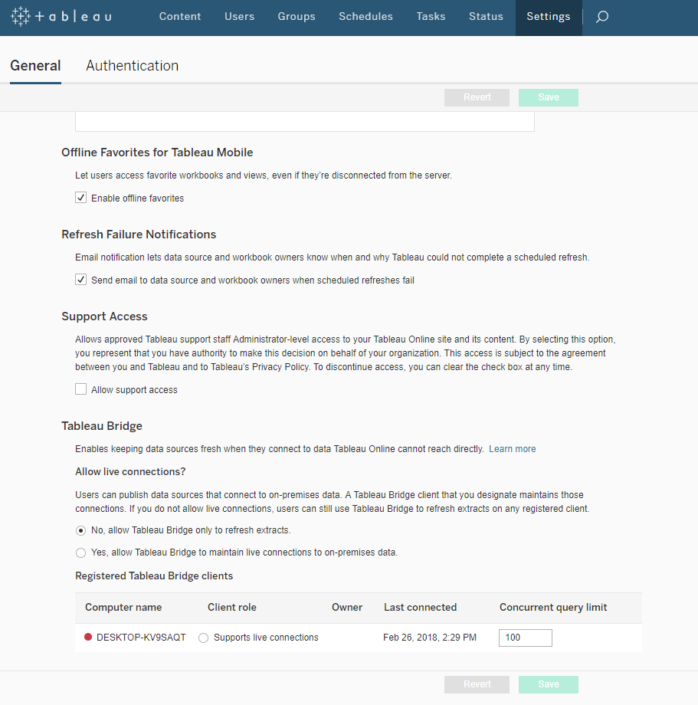This screenshot has width=698, height=705.
Task: Click the Tableau logo
Action: click(x=61, y=17)
